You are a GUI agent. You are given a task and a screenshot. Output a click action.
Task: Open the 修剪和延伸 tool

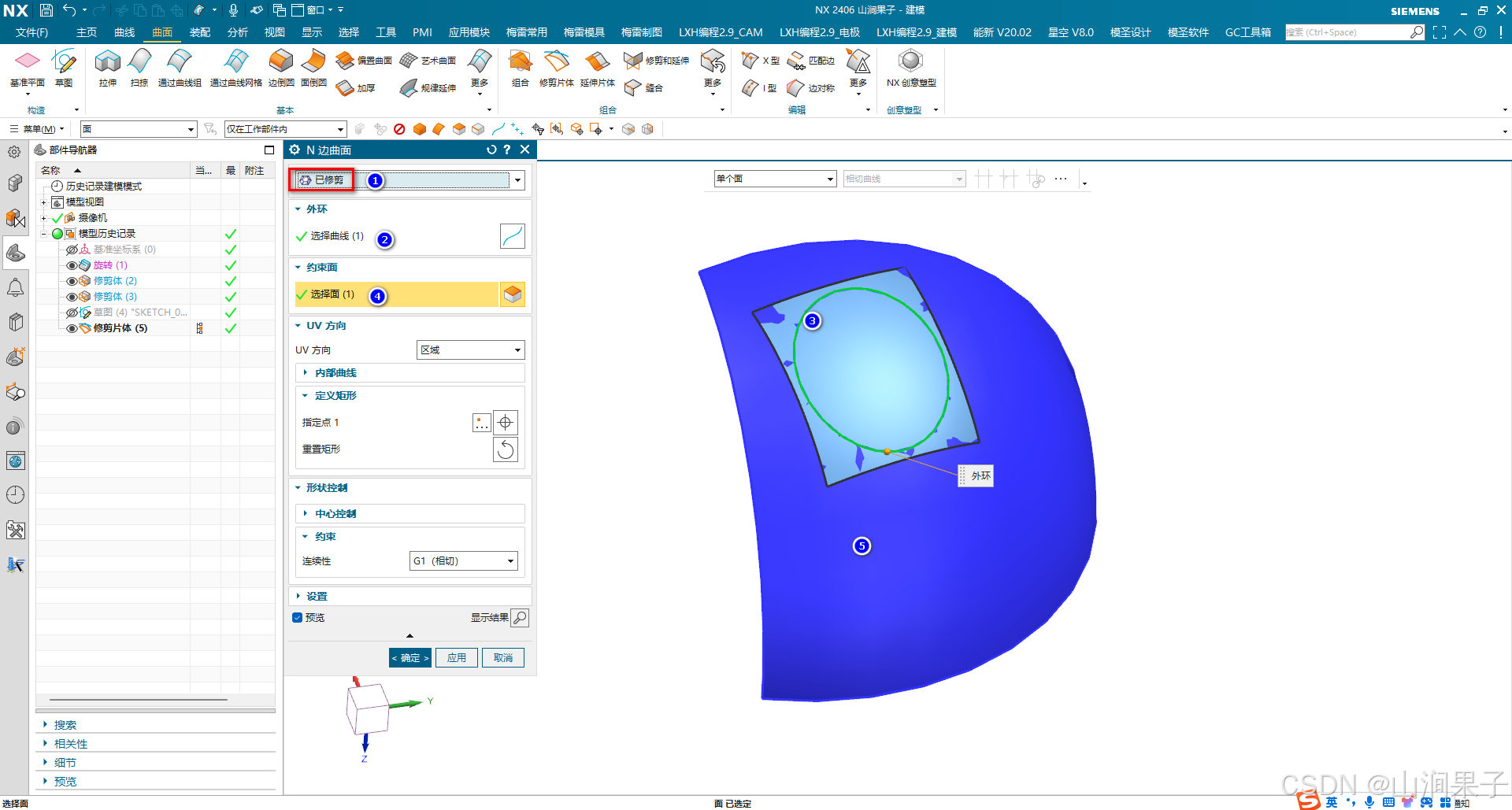click(x=656, y=61)
